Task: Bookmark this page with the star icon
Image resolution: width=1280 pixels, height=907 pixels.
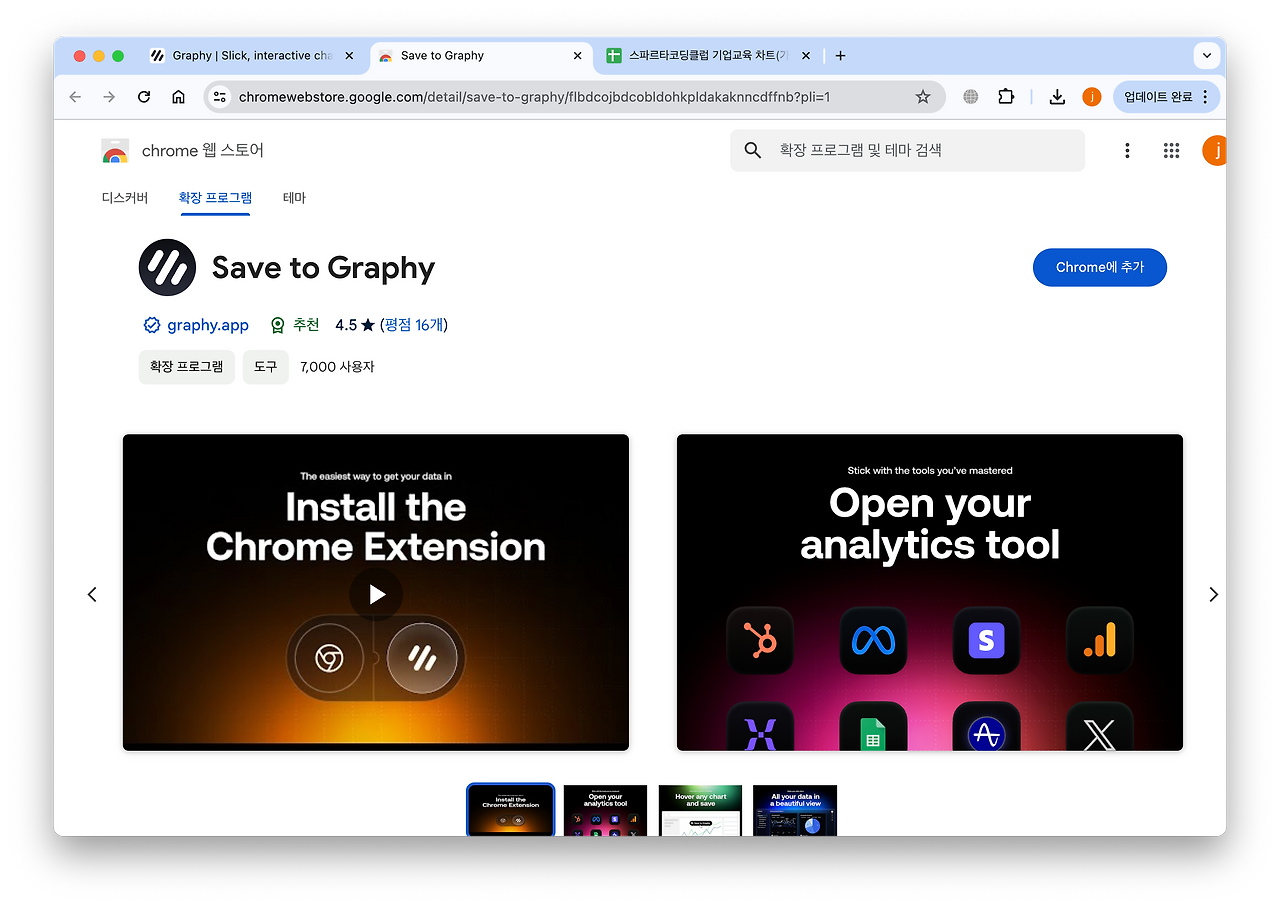Action: (x=923, y=97)
